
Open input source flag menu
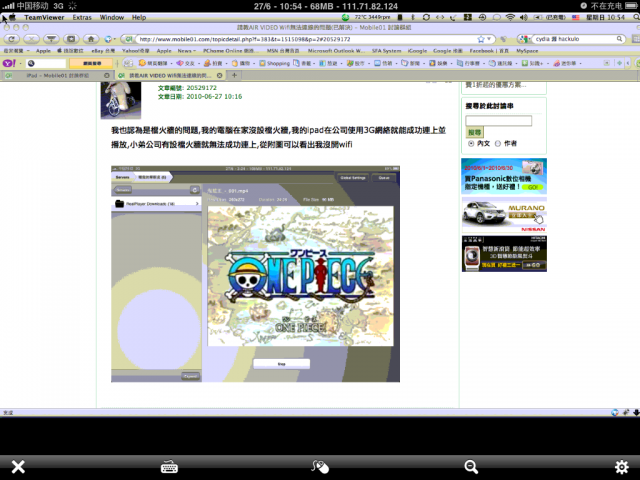[x=576, y=17]
